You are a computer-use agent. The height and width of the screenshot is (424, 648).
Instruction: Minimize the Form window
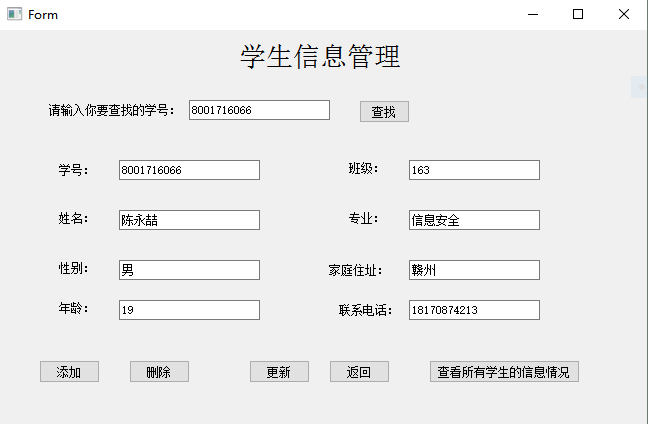[x=533, y=14]
